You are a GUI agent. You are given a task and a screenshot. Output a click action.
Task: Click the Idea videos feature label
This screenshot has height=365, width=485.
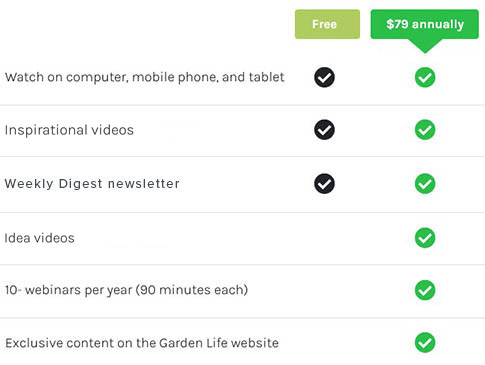[39, 238]
